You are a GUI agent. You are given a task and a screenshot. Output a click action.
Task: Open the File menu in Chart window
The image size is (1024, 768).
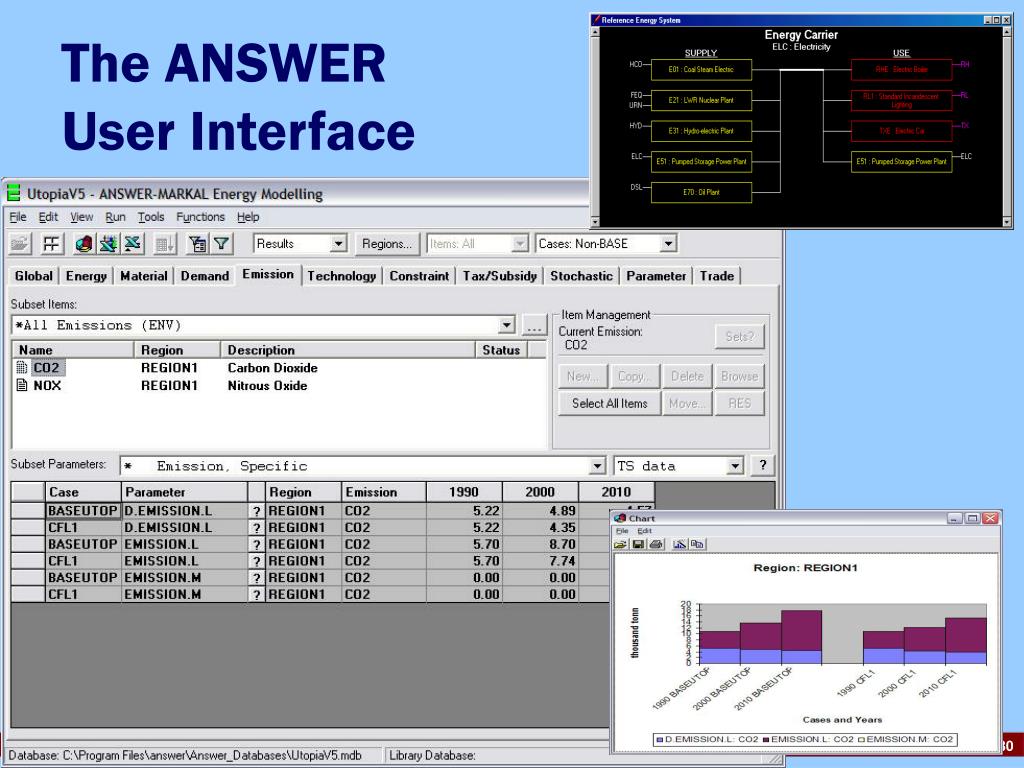coord(622,531)
